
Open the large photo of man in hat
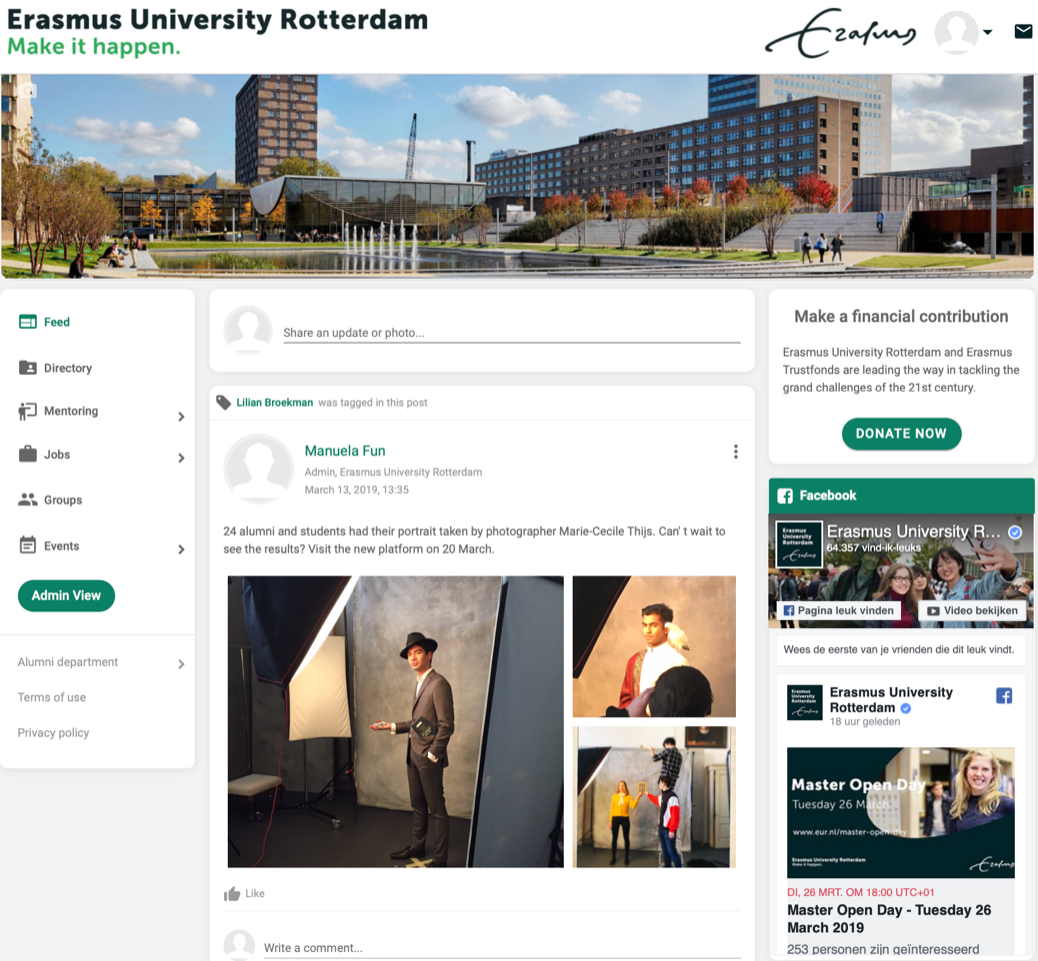396,721
